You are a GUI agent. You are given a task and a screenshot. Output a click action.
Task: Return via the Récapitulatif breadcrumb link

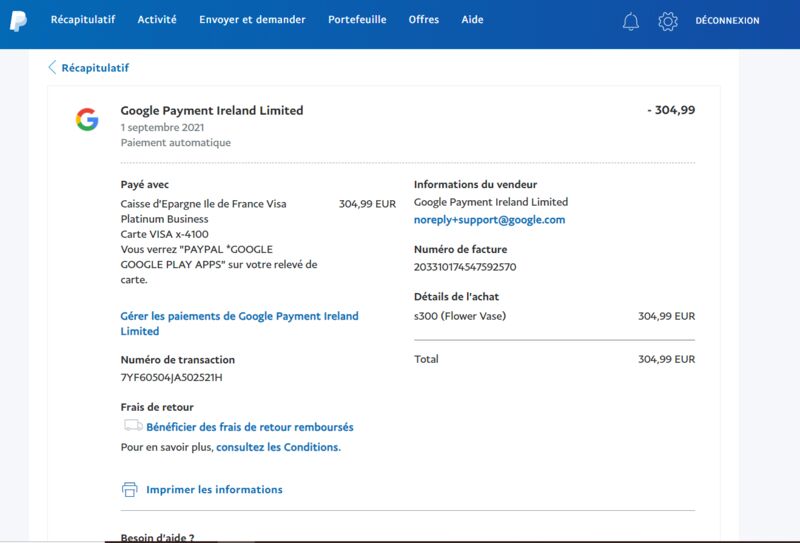coord(95,68)
